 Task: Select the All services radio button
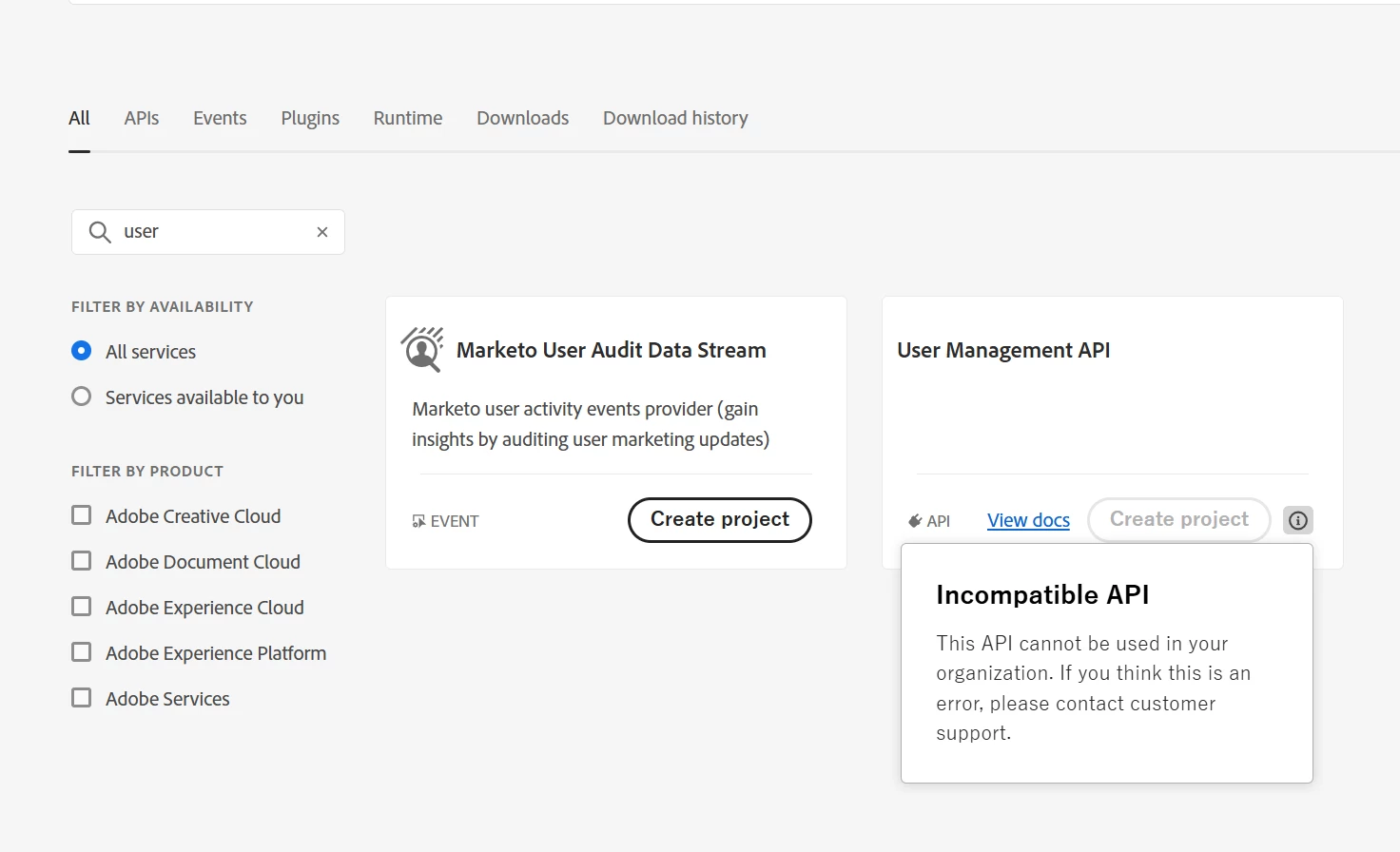82,351
